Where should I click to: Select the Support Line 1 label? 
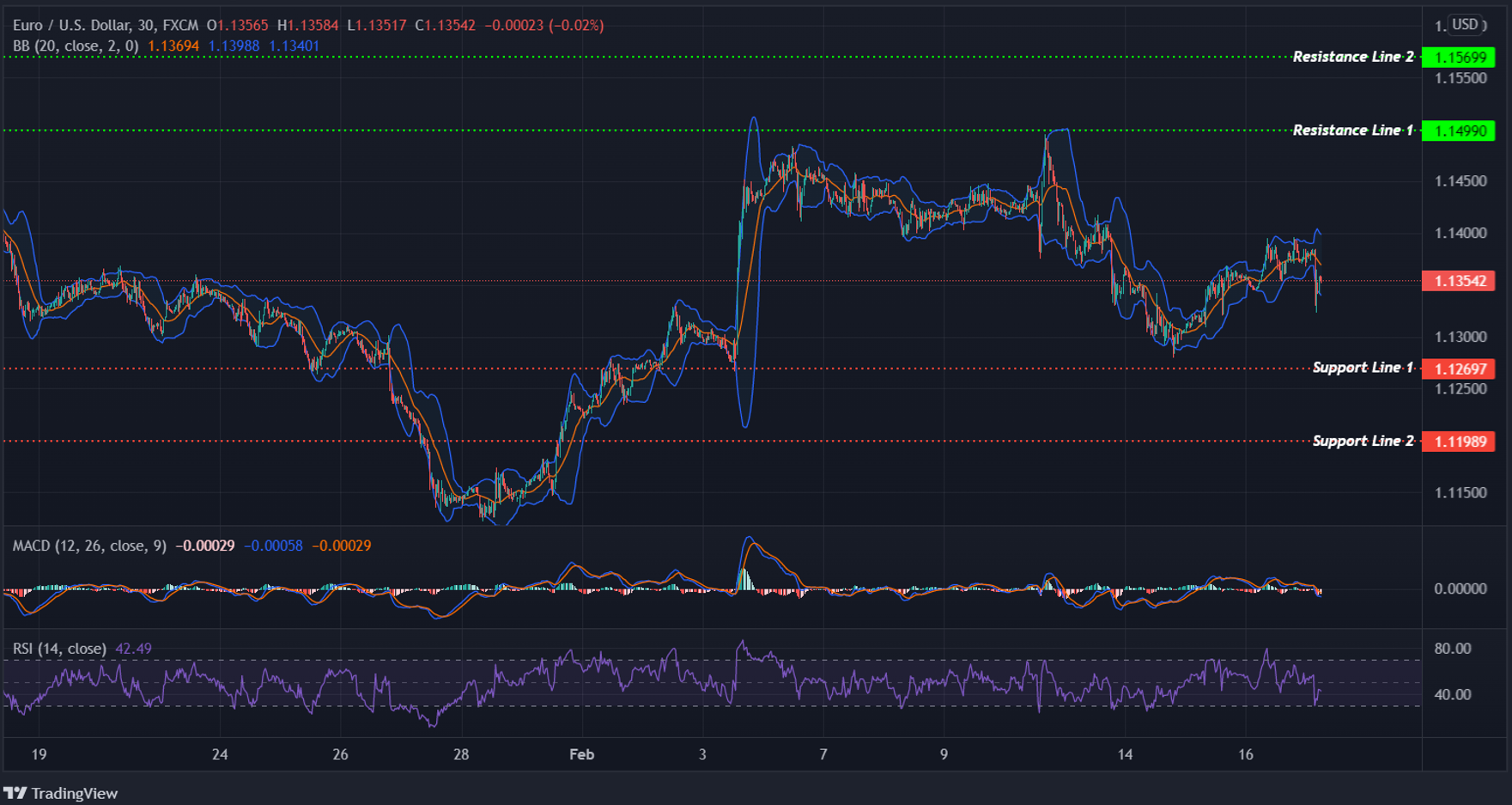(x=1363, y=367)
